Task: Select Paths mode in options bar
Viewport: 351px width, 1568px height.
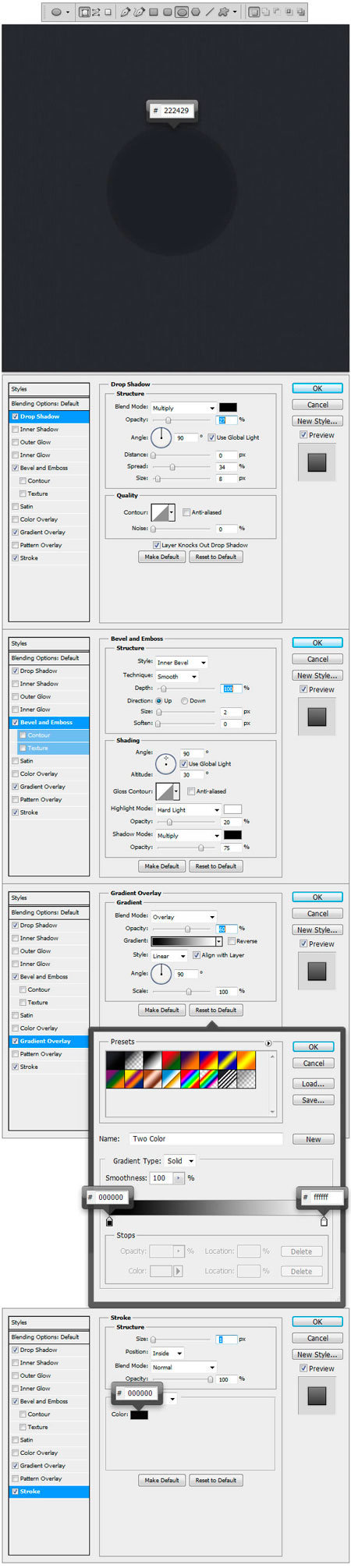Action: point(96,12)
